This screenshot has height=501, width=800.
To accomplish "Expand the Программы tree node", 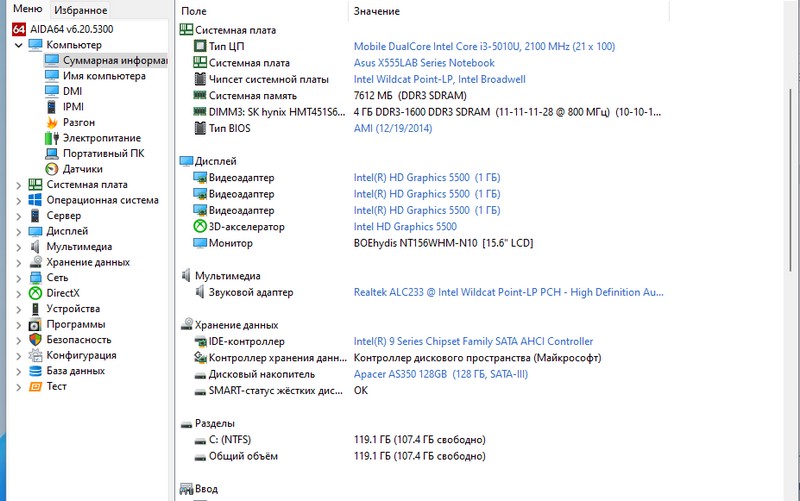I will 18,325.
